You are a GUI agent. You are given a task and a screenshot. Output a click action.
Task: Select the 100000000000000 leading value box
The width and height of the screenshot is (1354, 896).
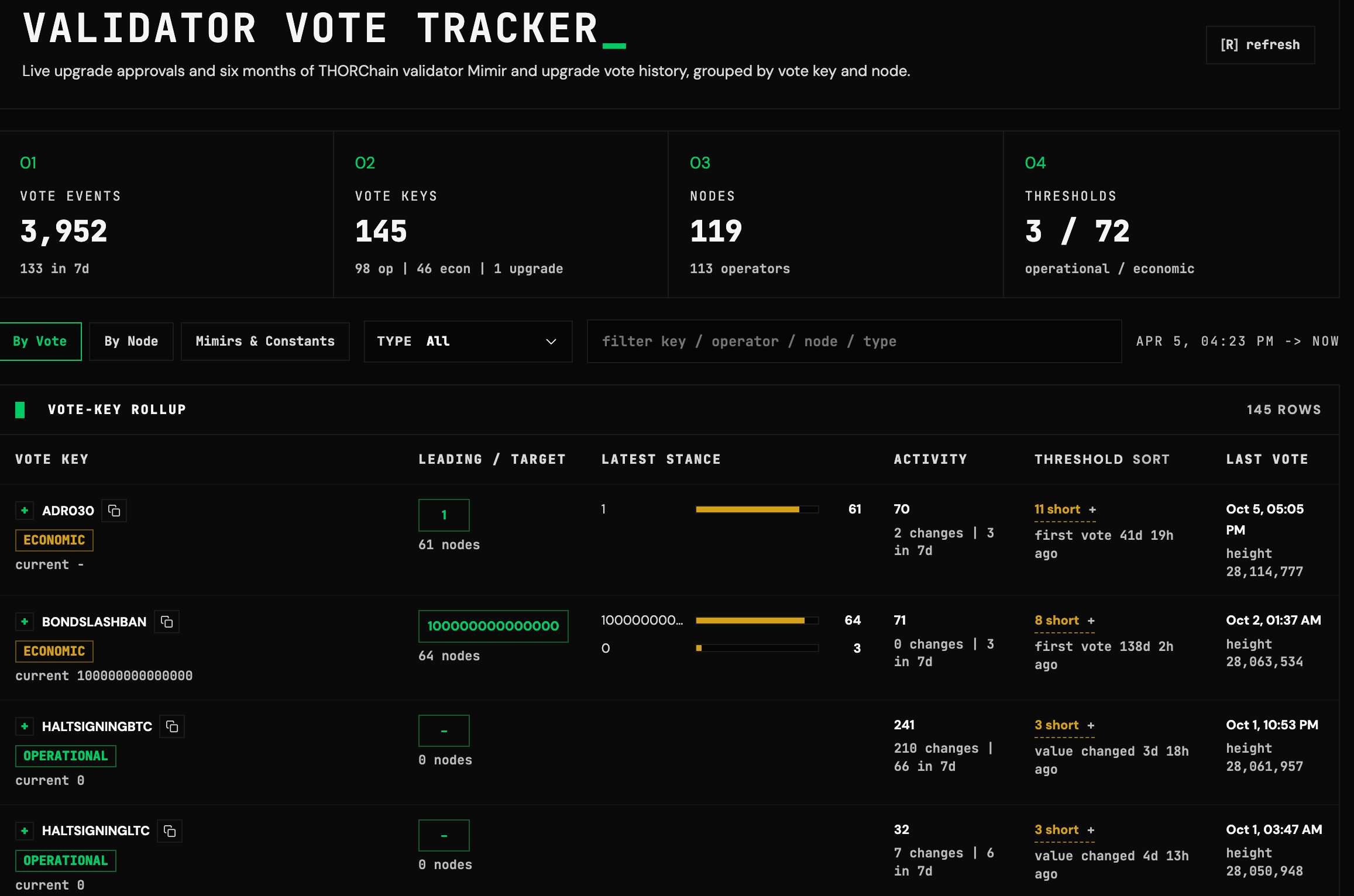click(493, 626)
